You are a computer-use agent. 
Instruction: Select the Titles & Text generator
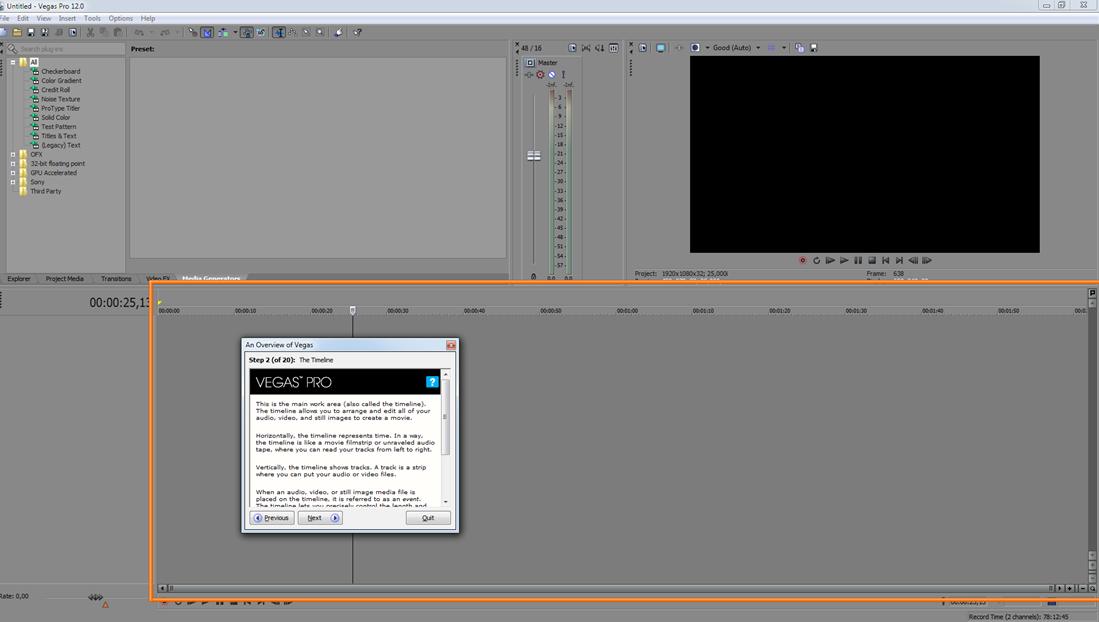(x=59, y=136)
